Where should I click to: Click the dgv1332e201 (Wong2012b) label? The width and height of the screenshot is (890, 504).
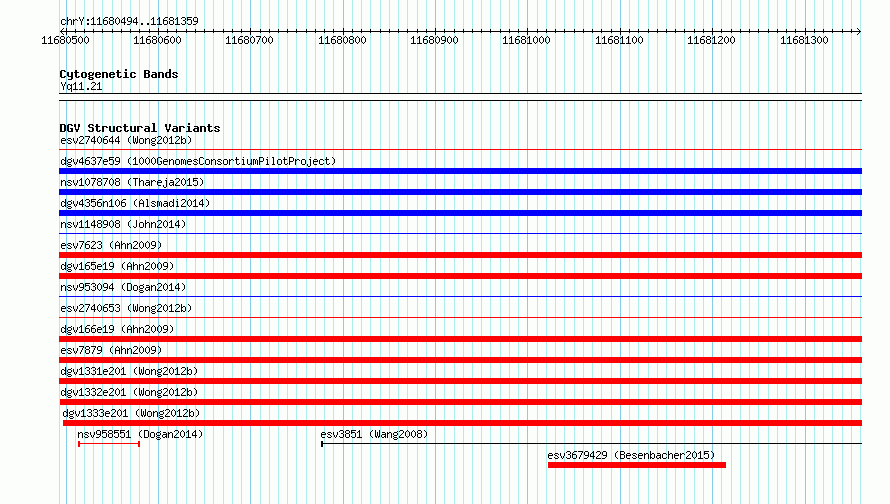[x=129, y=392]
